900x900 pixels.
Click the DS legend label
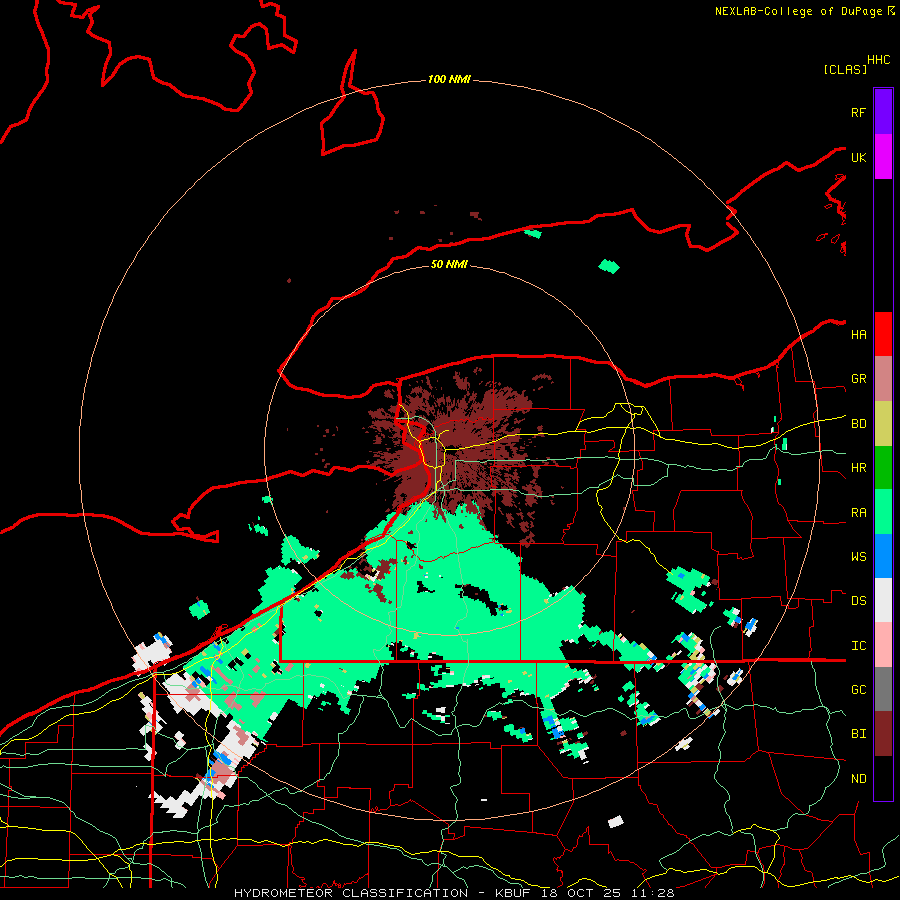(x=858, y=601)
